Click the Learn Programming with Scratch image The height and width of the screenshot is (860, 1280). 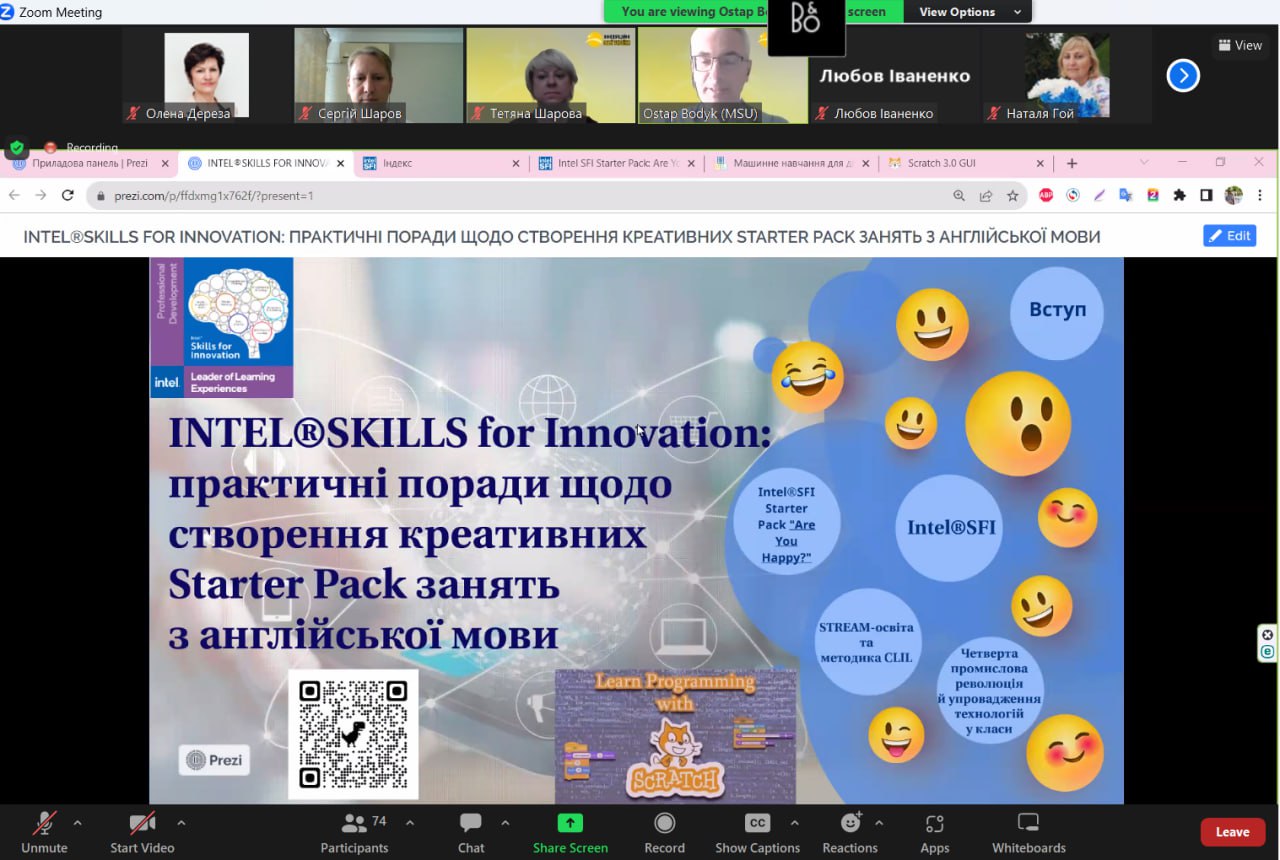676,736
